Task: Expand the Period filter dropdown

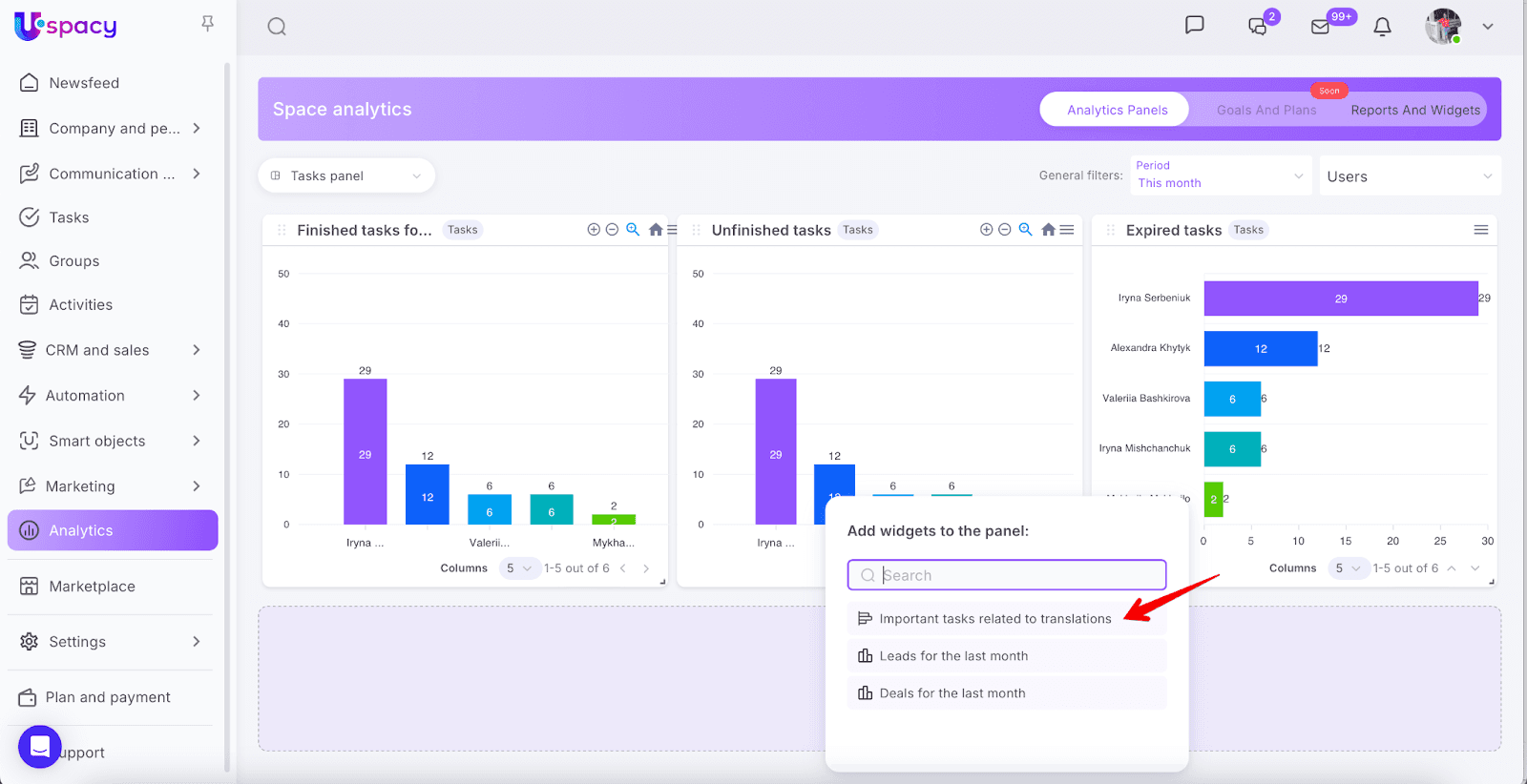Action: coord(1220,175)
